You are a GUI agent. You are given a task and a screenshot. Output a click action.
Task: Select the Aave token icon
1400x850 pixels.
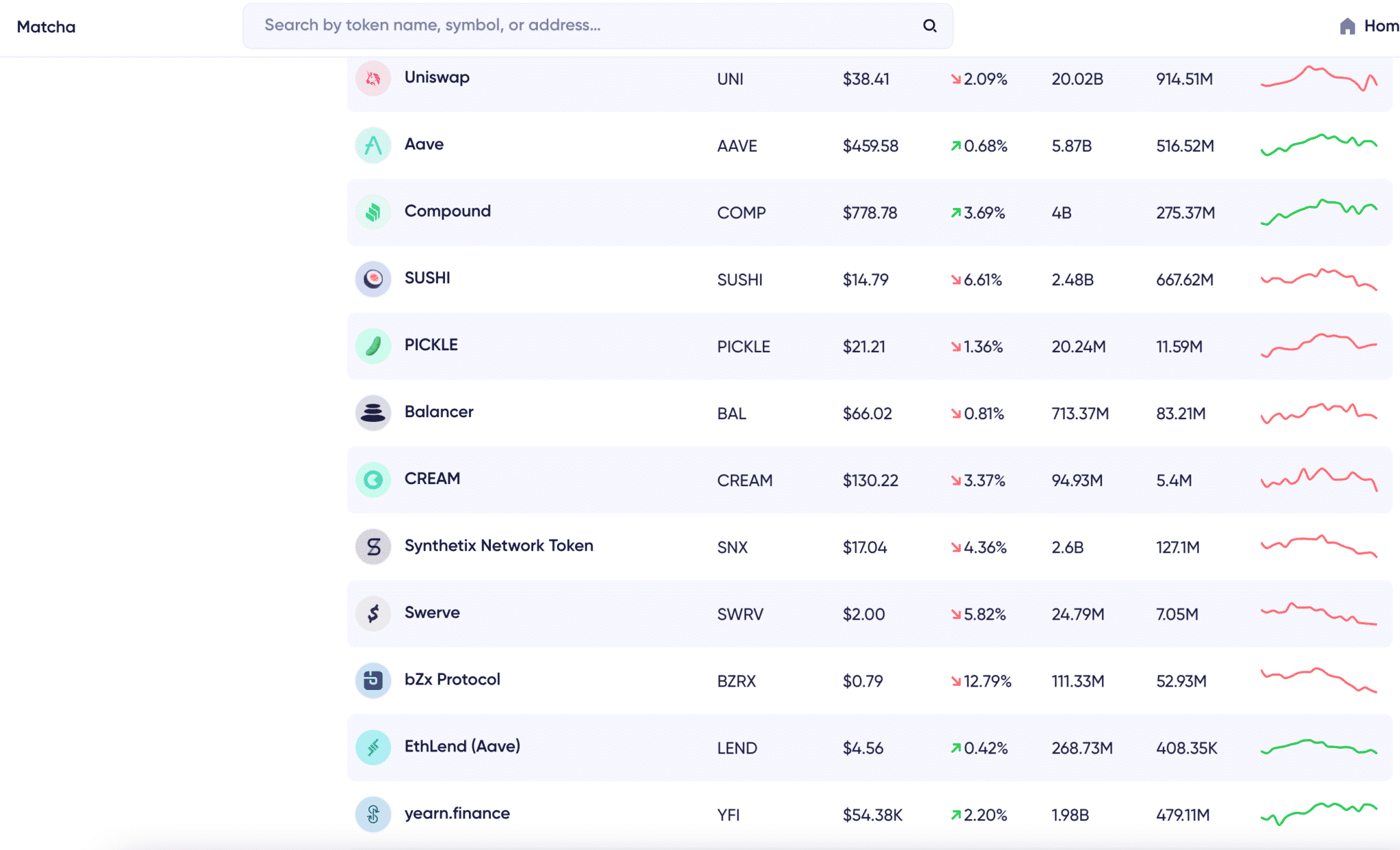pos(373,145)
